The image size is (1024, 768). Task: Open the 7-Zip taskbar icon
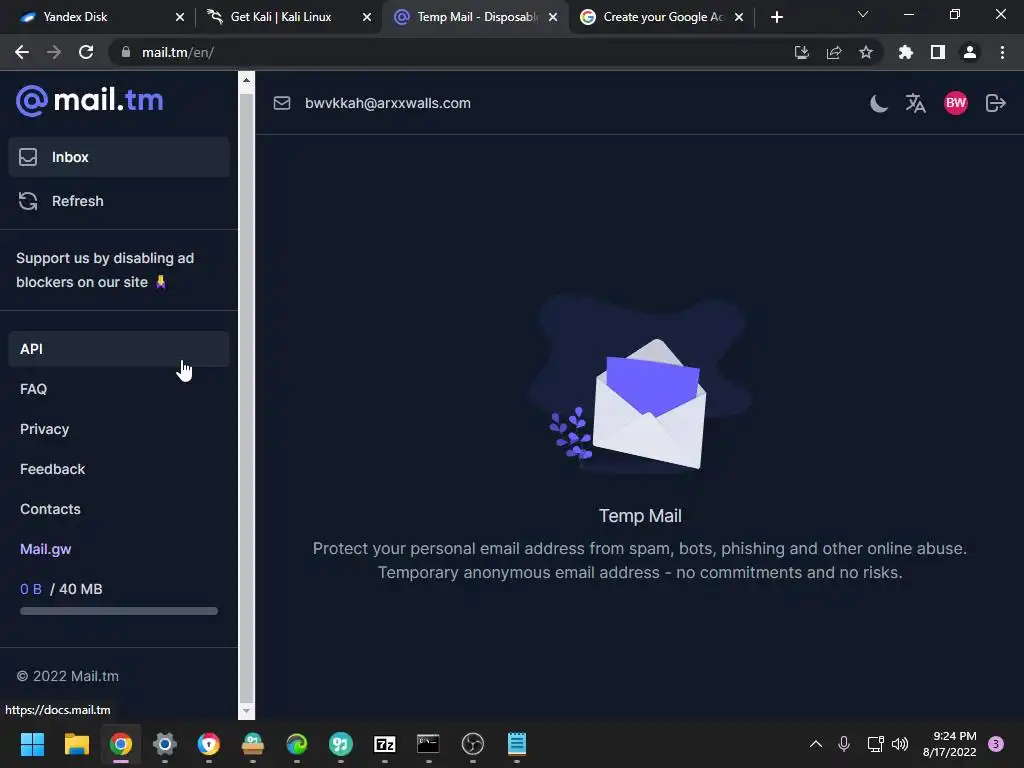385,744
